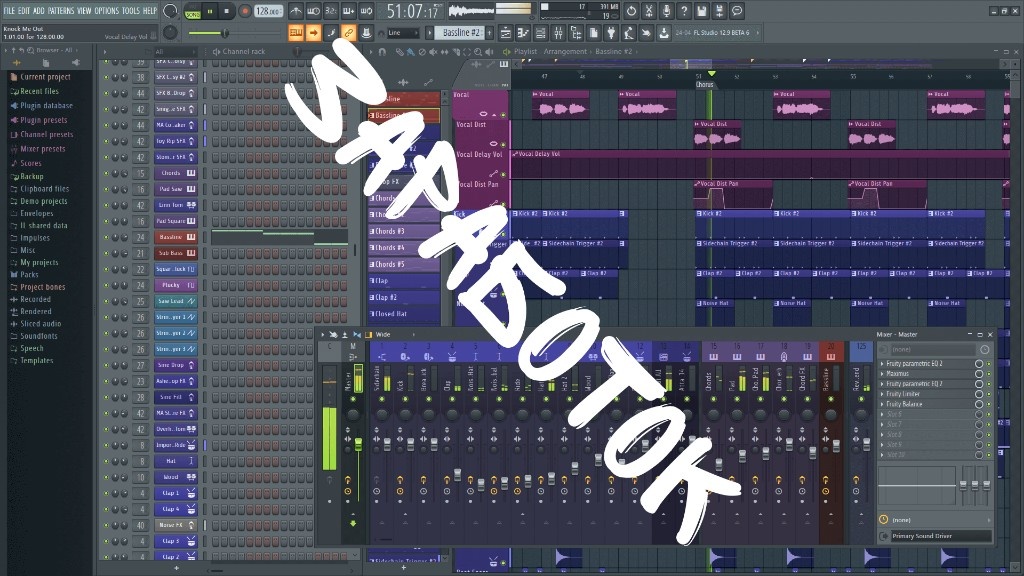This screenshot has height=576, width=1024.
Task: Click the plus button beside Bassline #2
Action: pos(489,33)
